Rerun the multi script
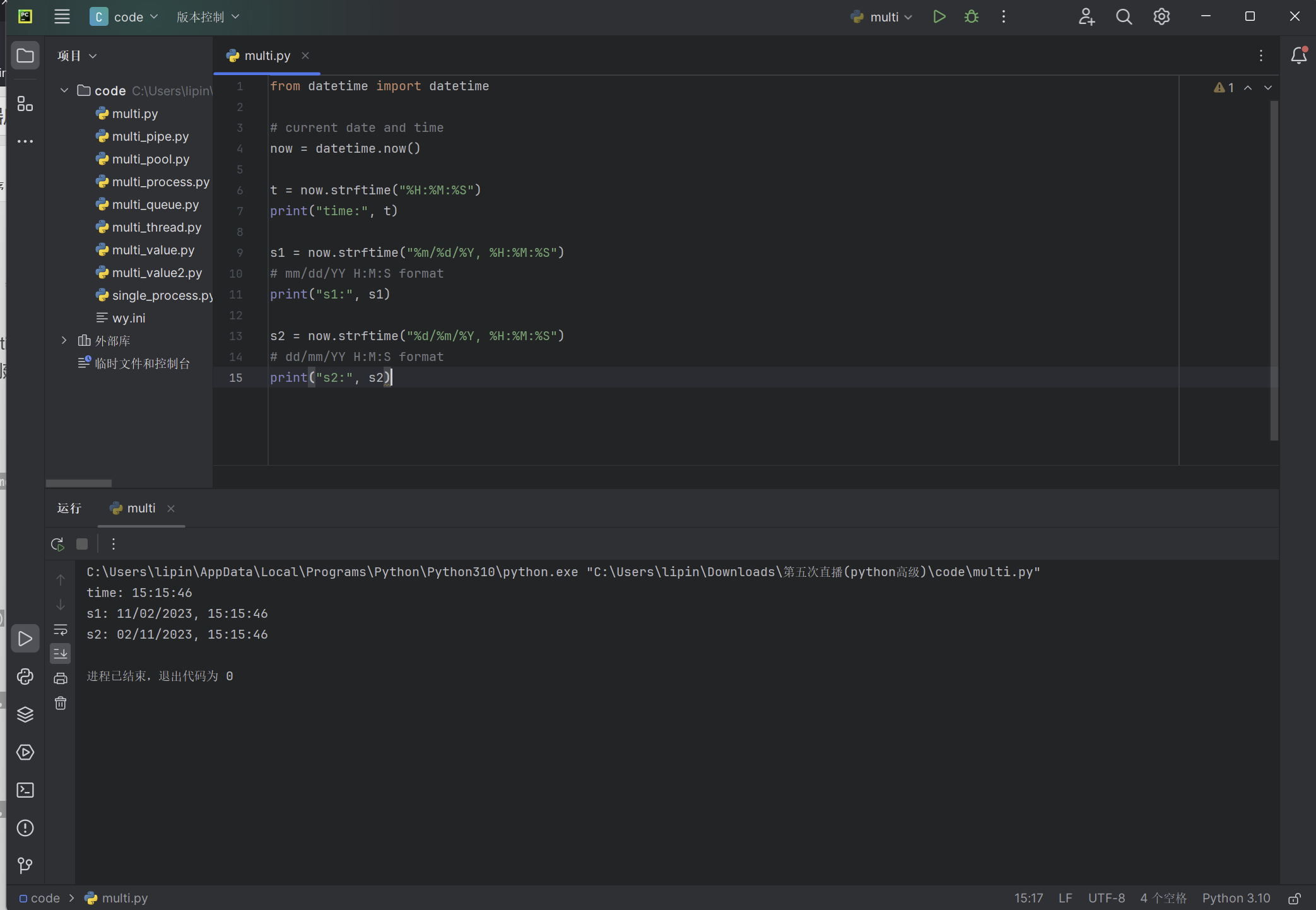The height and width of the screenshot is (910, 1316). [57, 544]
